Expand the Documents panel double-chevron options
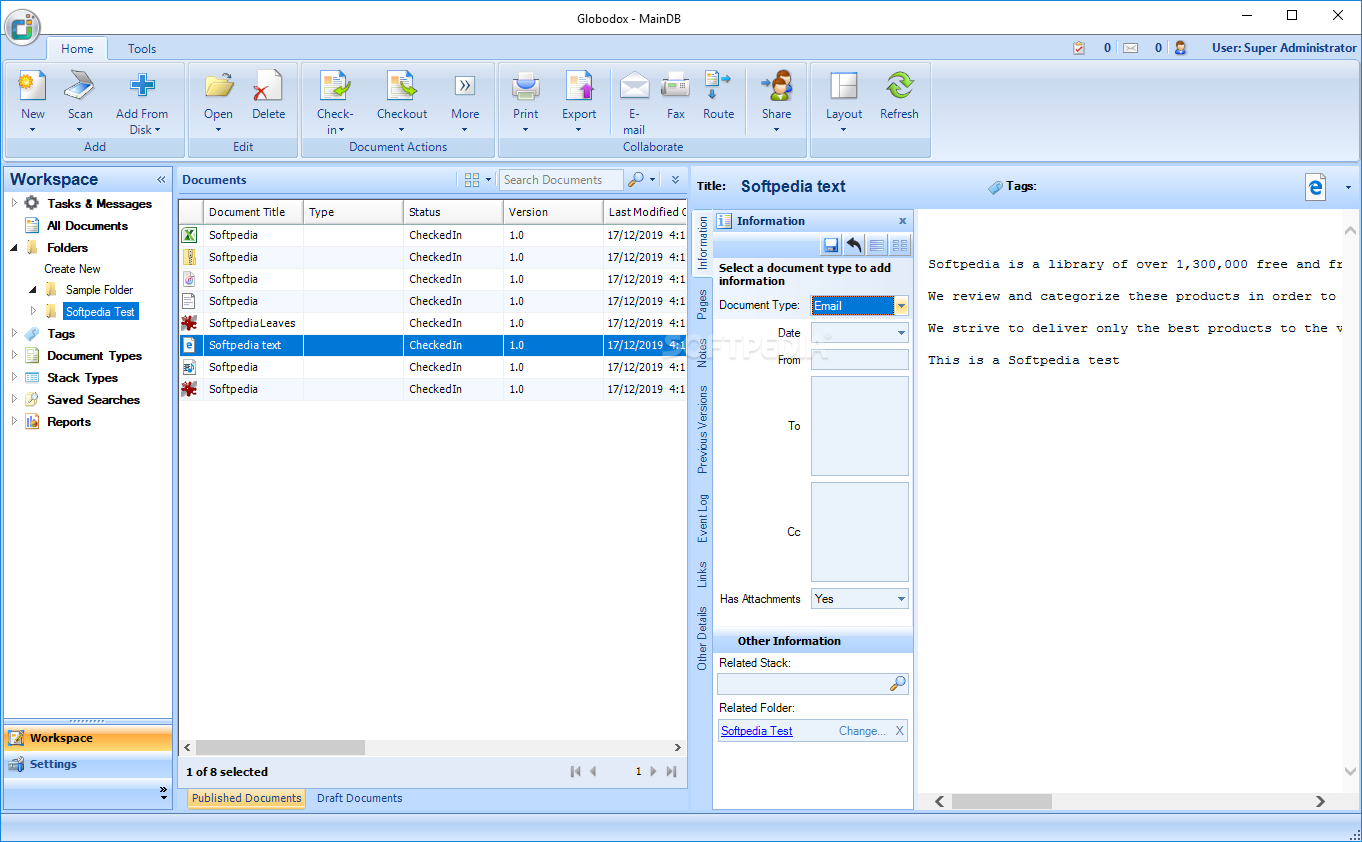This screenshot has height=842, width=1362. click(x=675, y=180)
